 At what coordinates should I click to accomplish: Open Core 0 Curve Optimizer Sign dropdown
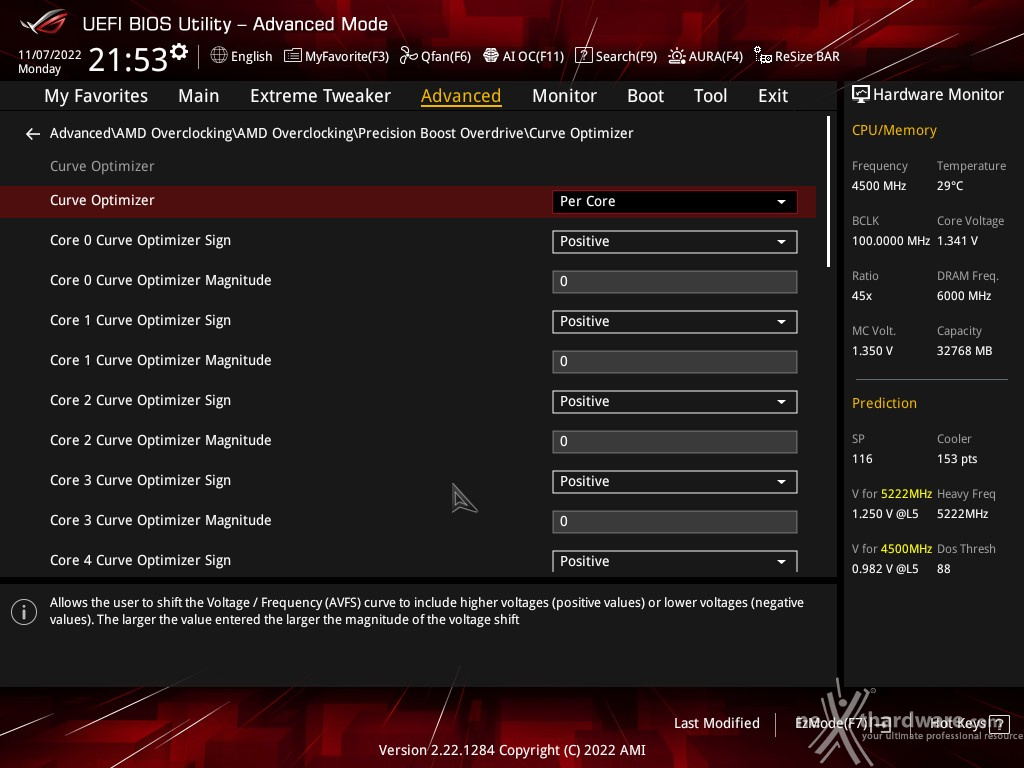(x=675, y=242)
